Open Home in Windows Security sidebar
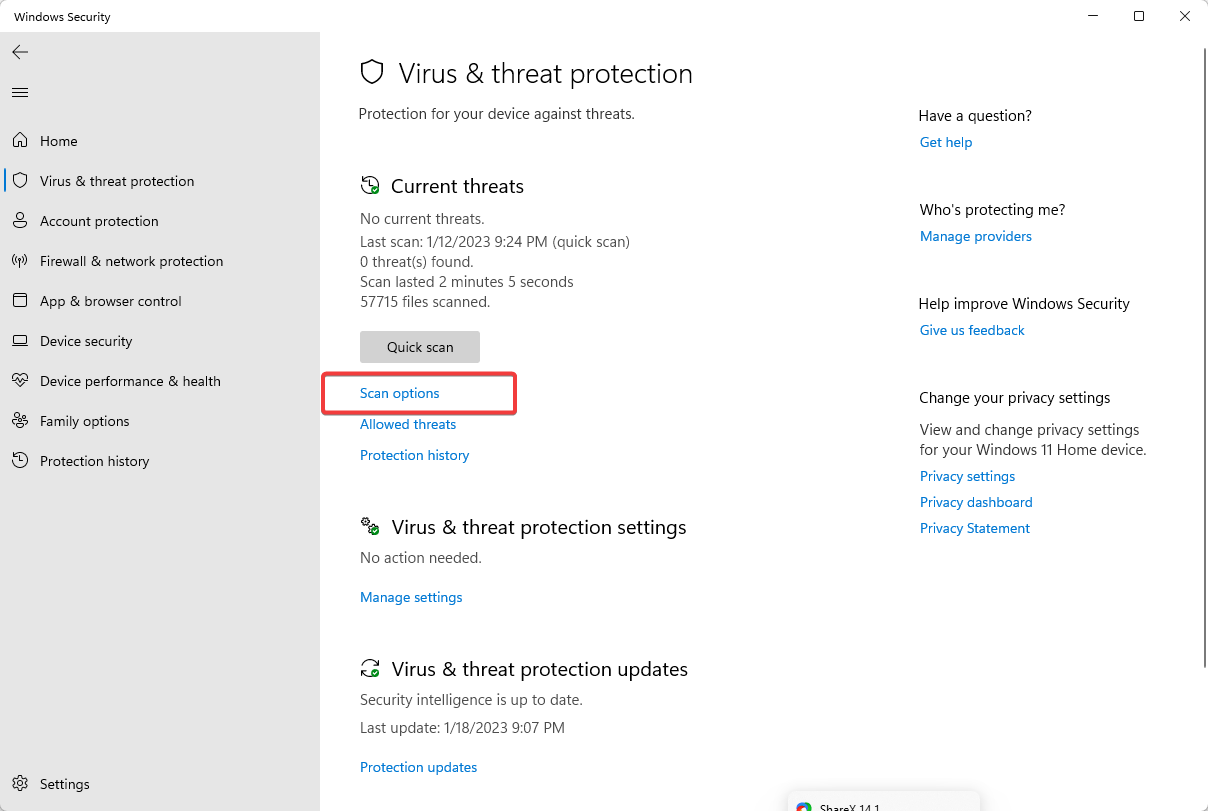The height and width of the screenshot is (811, 1208). 57,140
